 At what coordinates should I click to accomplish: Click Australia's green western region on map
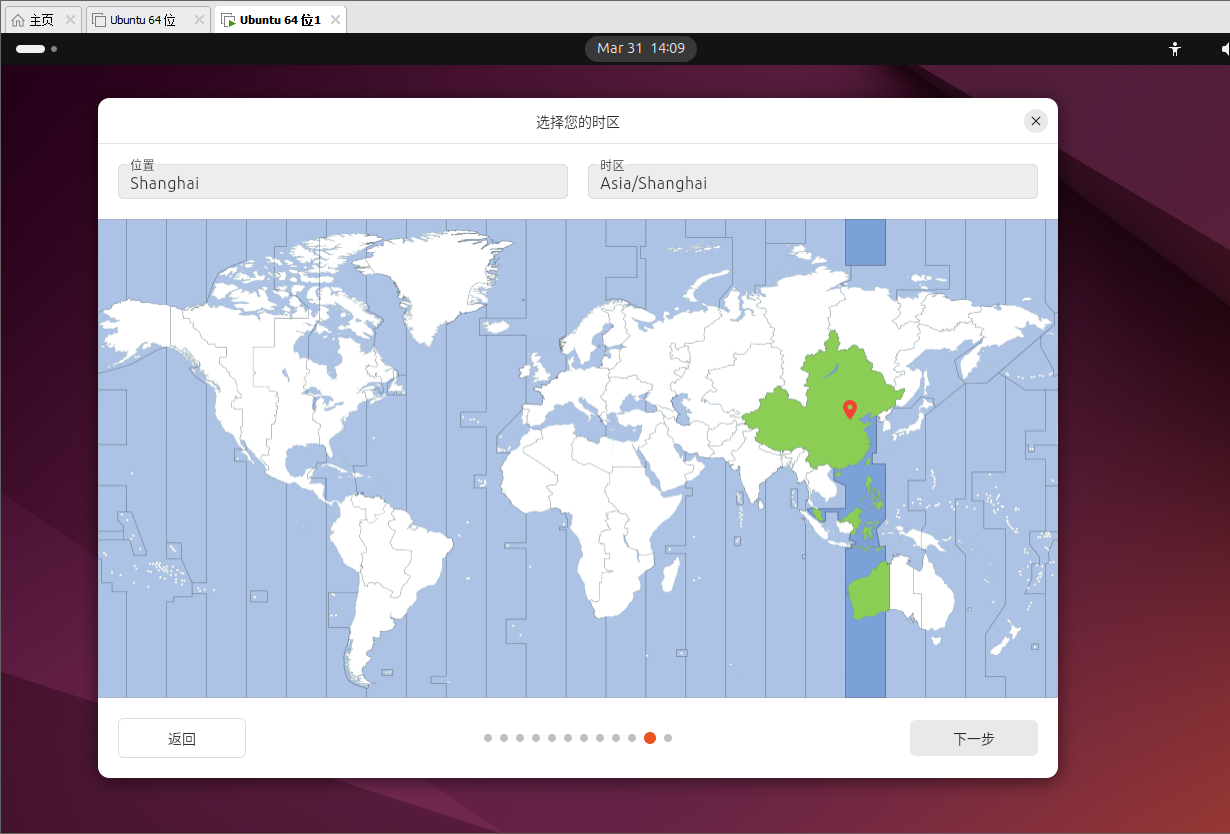coord(868,592)
